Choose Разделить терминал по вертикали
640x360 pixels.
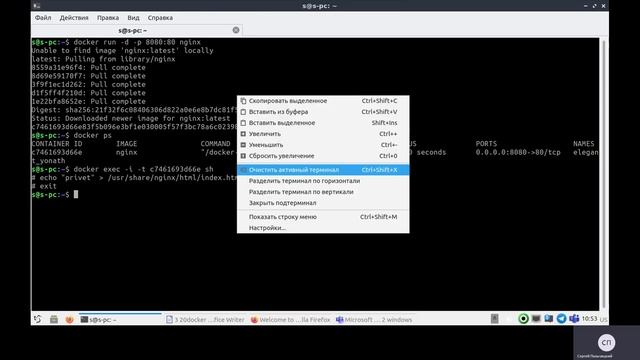tap(323, 192)
